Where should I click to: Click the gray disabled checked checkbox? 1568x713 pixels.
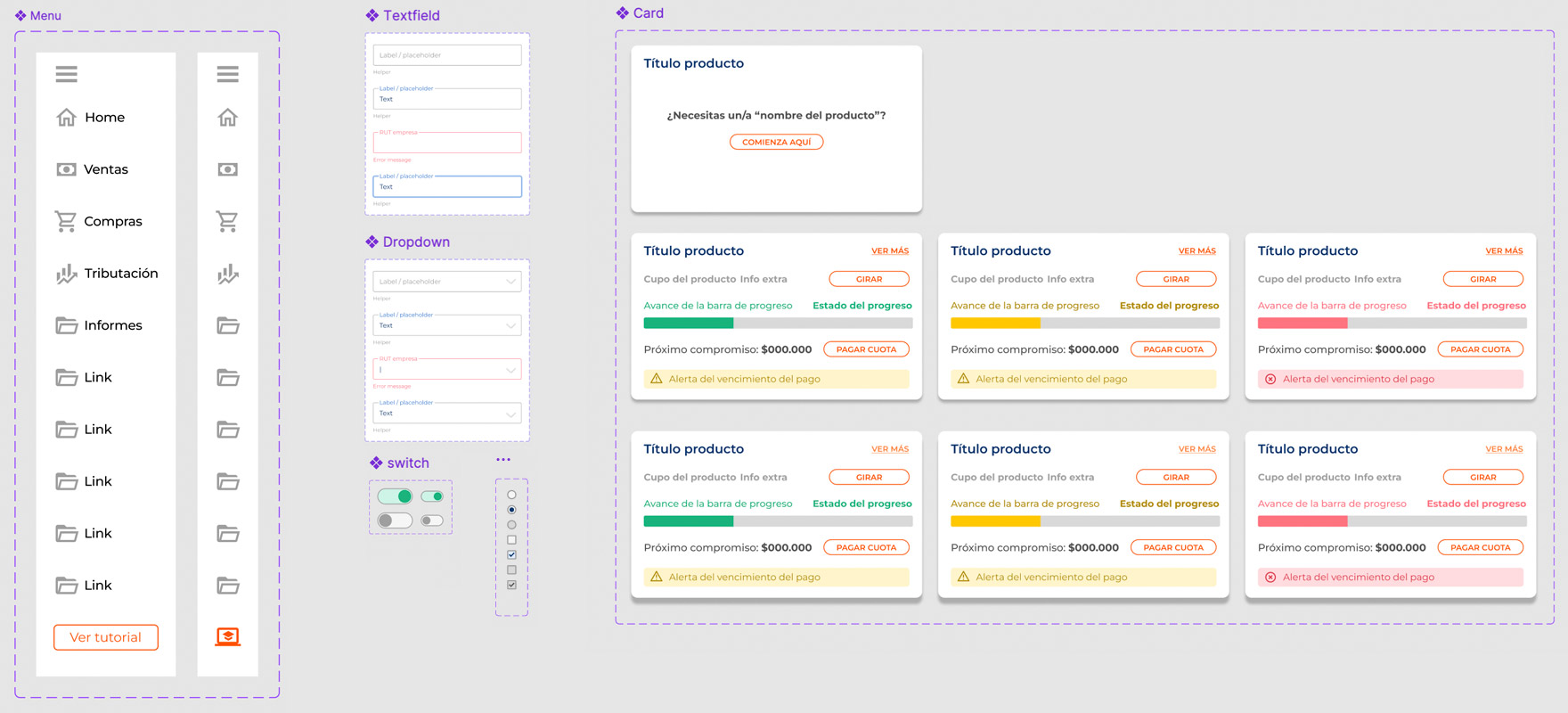[511, 585]
